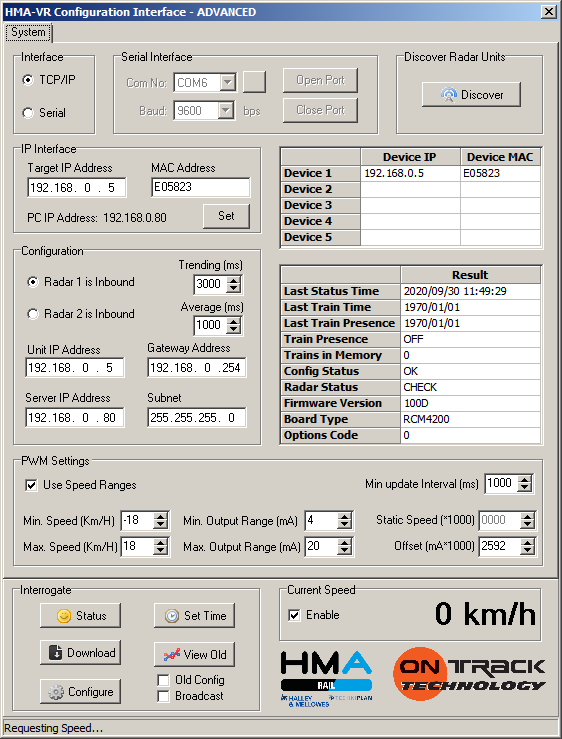Click the Trending (ms) spinner arrows
Viewport: 562px width, 739px height.
click(234, 284)
